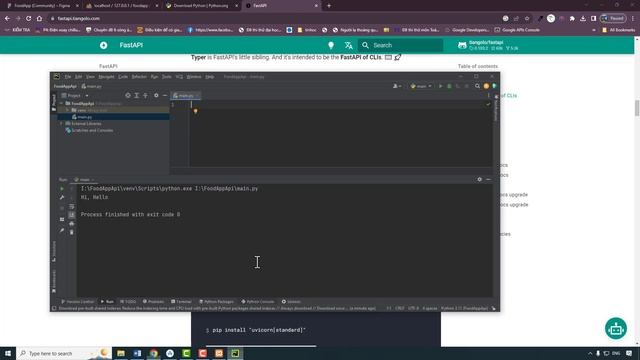
Task: Click the pin tab icon in Run panel
Action: click(62, 231)
